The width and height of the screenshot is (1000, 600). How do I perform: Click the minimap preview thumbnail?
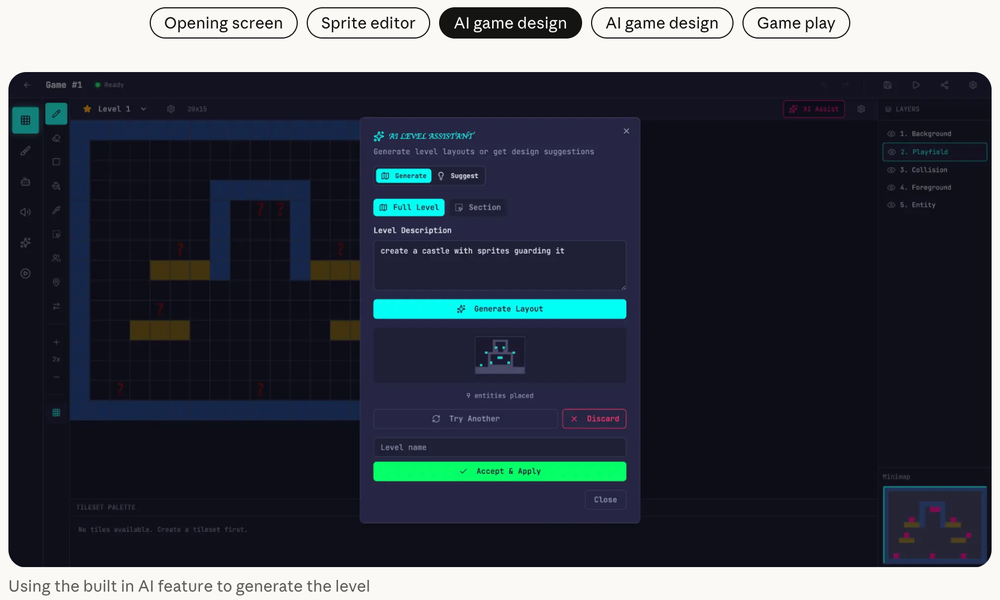935,524
